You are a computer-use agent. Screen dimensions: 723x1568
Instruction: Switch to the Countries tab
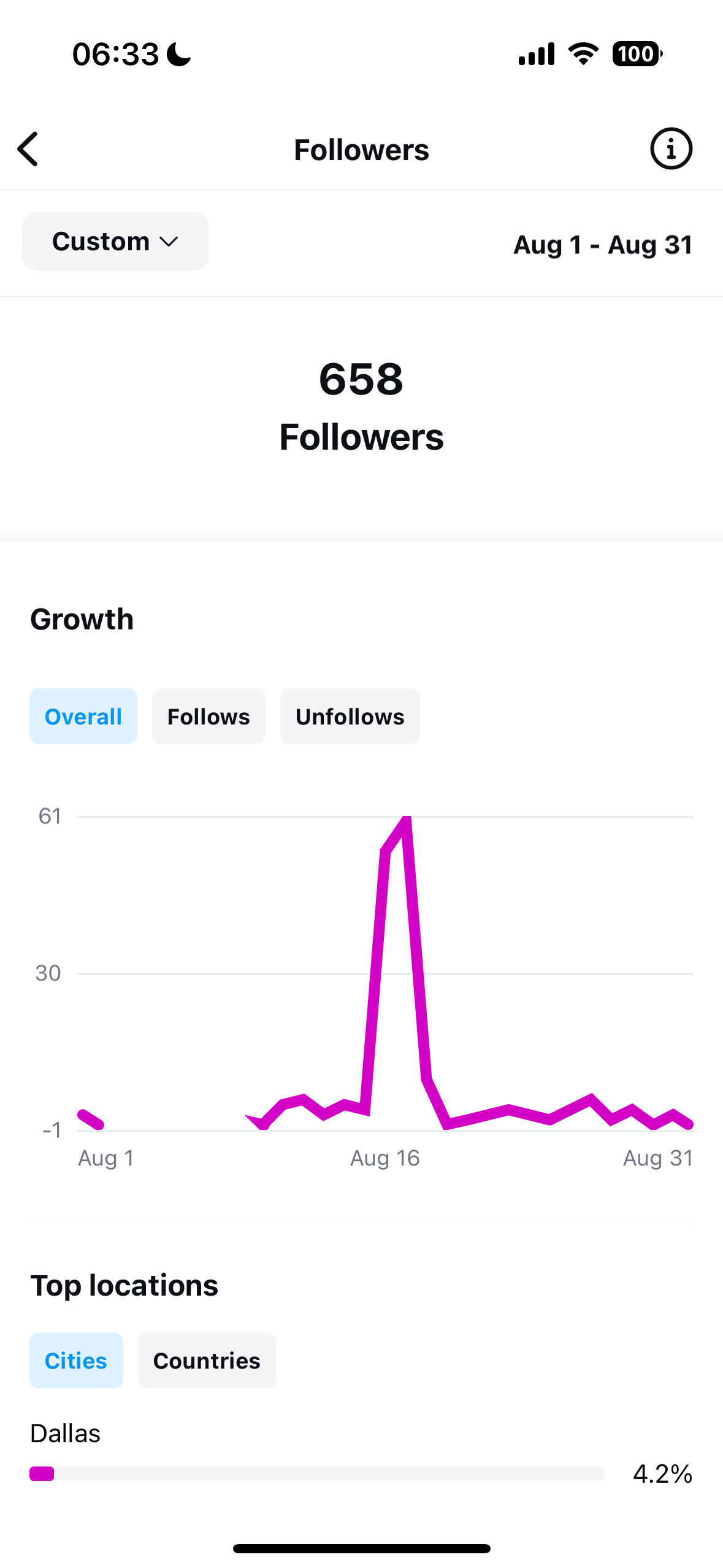pyautogui.click(x=207, y=1361)
